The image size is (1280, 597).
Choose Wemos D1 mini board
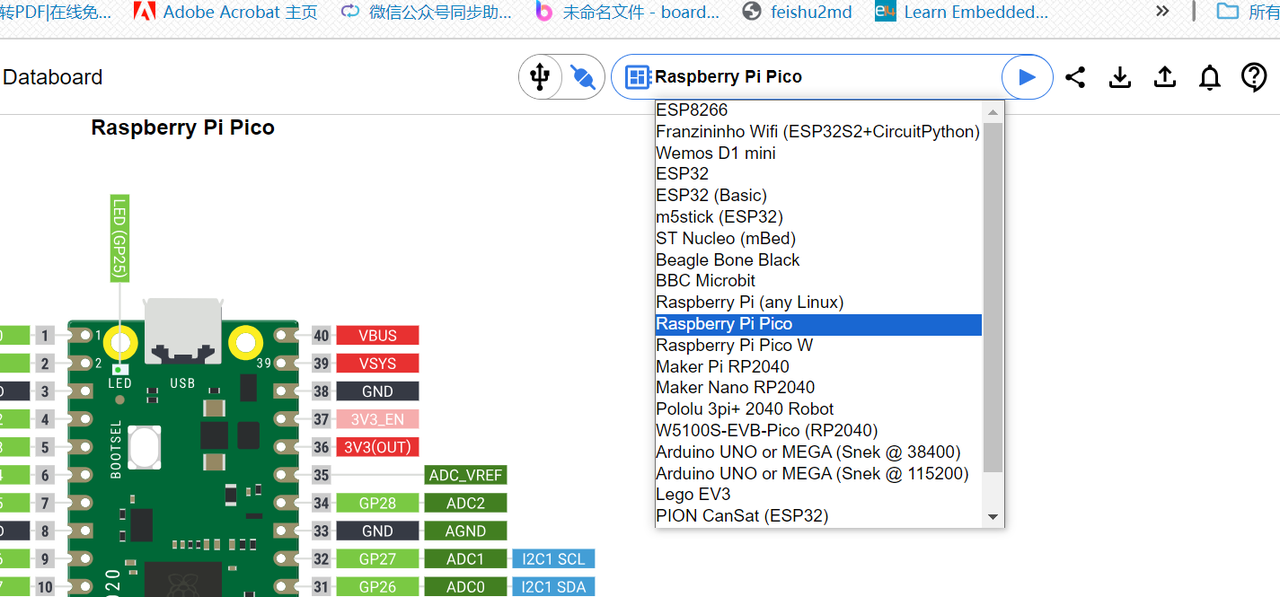[x=818, y=153]
